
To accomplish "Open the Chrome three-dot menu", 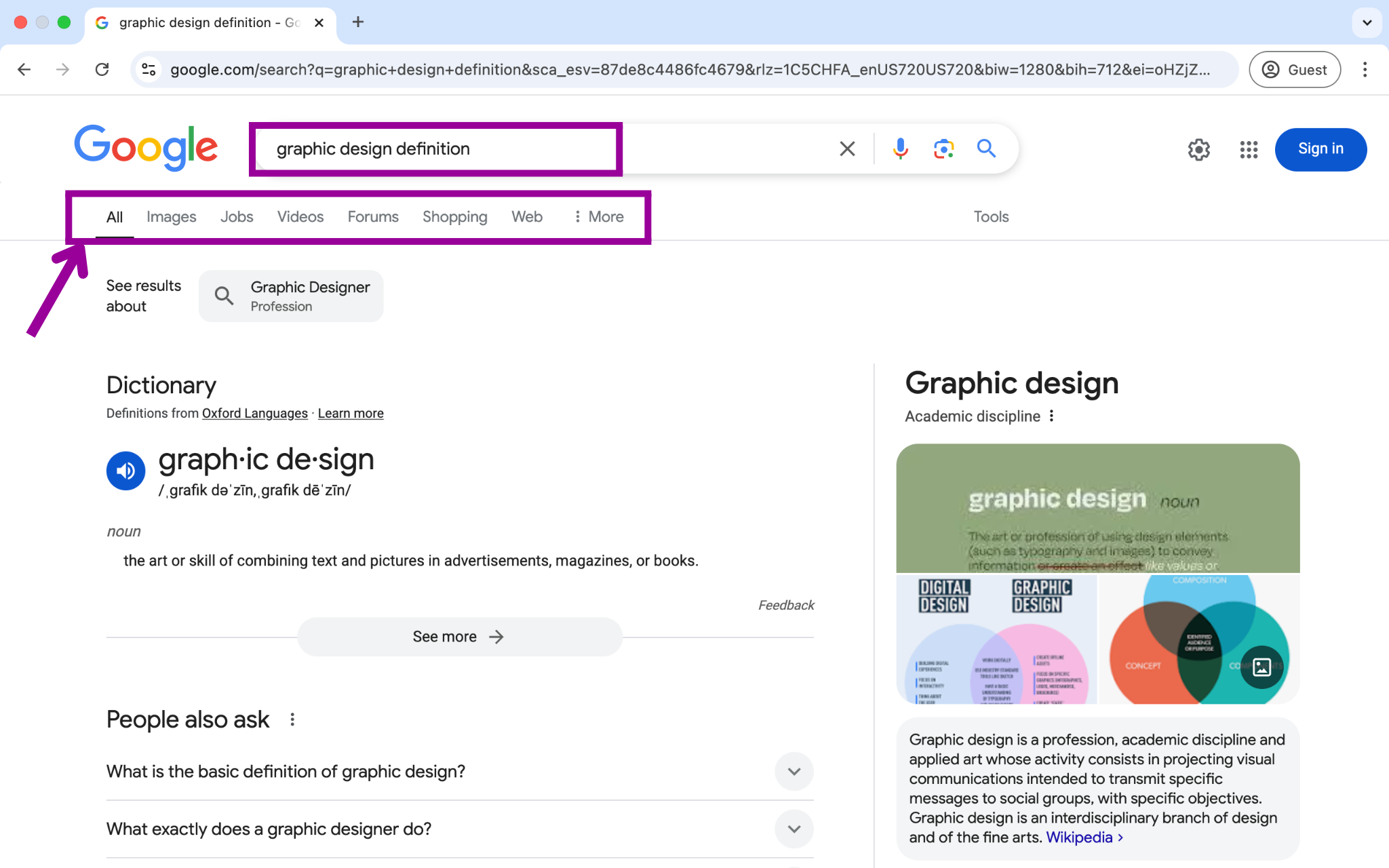I will coord(1365,69).
